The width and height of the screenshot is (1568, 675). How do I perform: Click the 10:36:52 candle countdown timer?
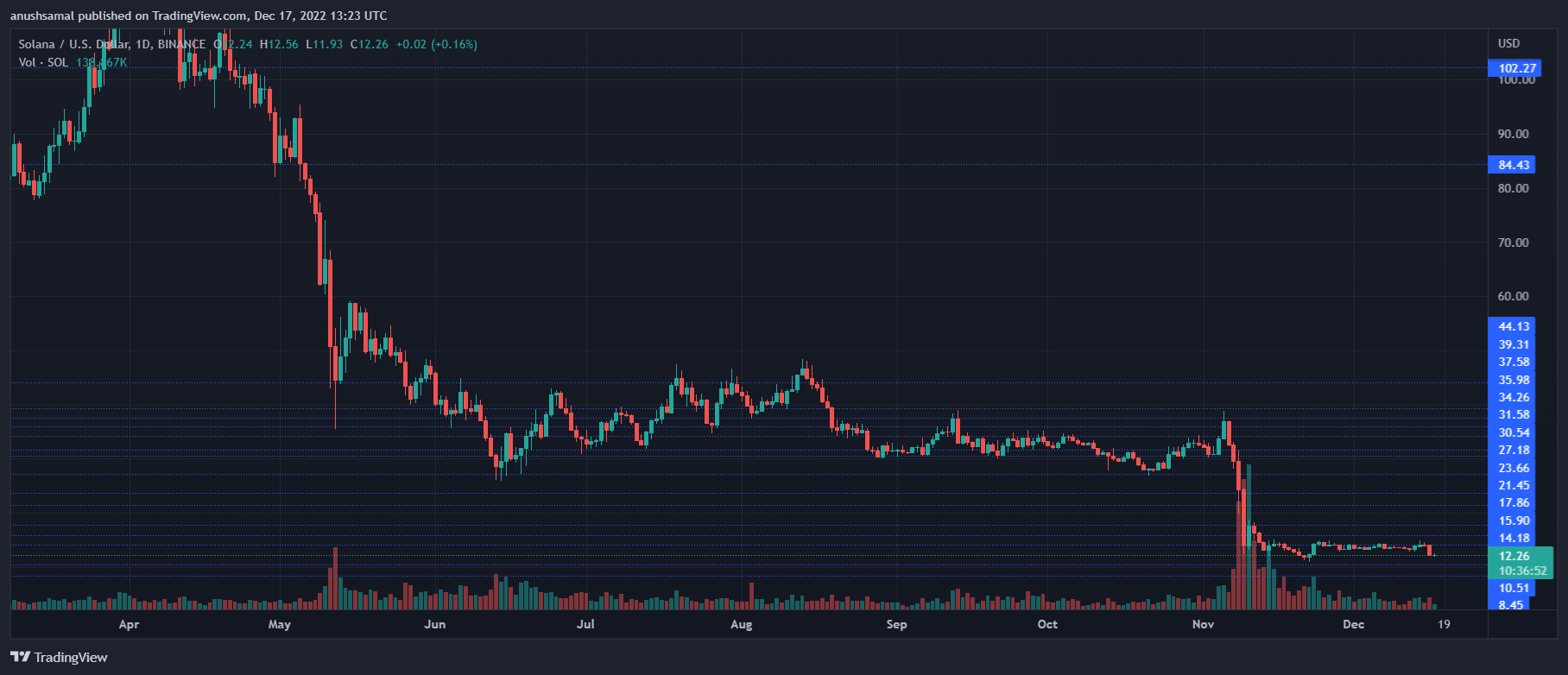tap(1521, 571)
